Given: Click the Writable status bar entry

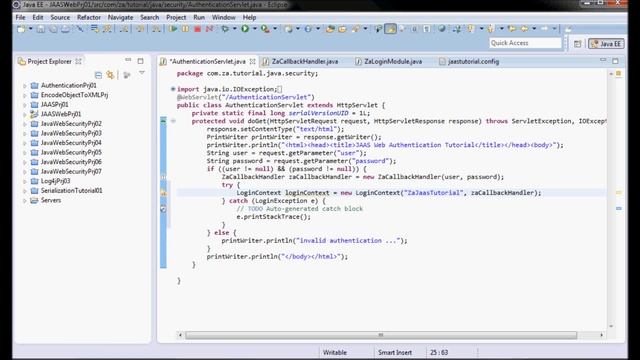Looking at the screenshot, I should point(335,352).
